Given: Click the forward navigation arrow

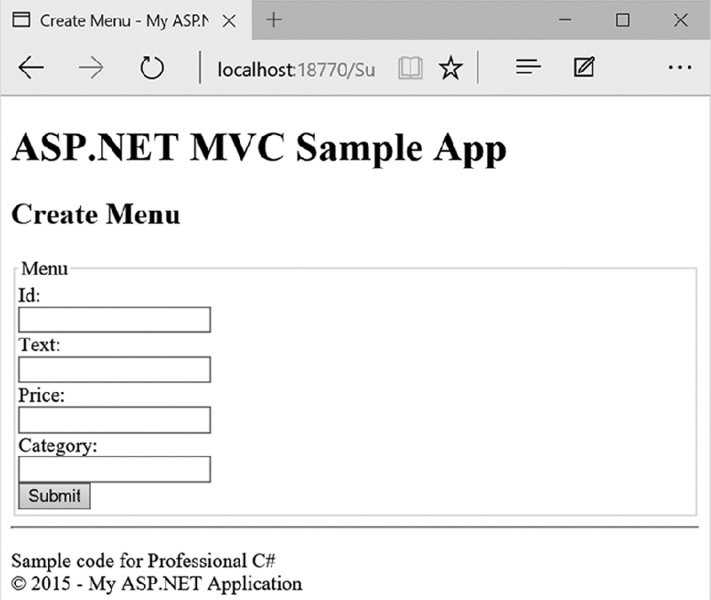Looking at the screenshot, I should click(x=91, y=68).
